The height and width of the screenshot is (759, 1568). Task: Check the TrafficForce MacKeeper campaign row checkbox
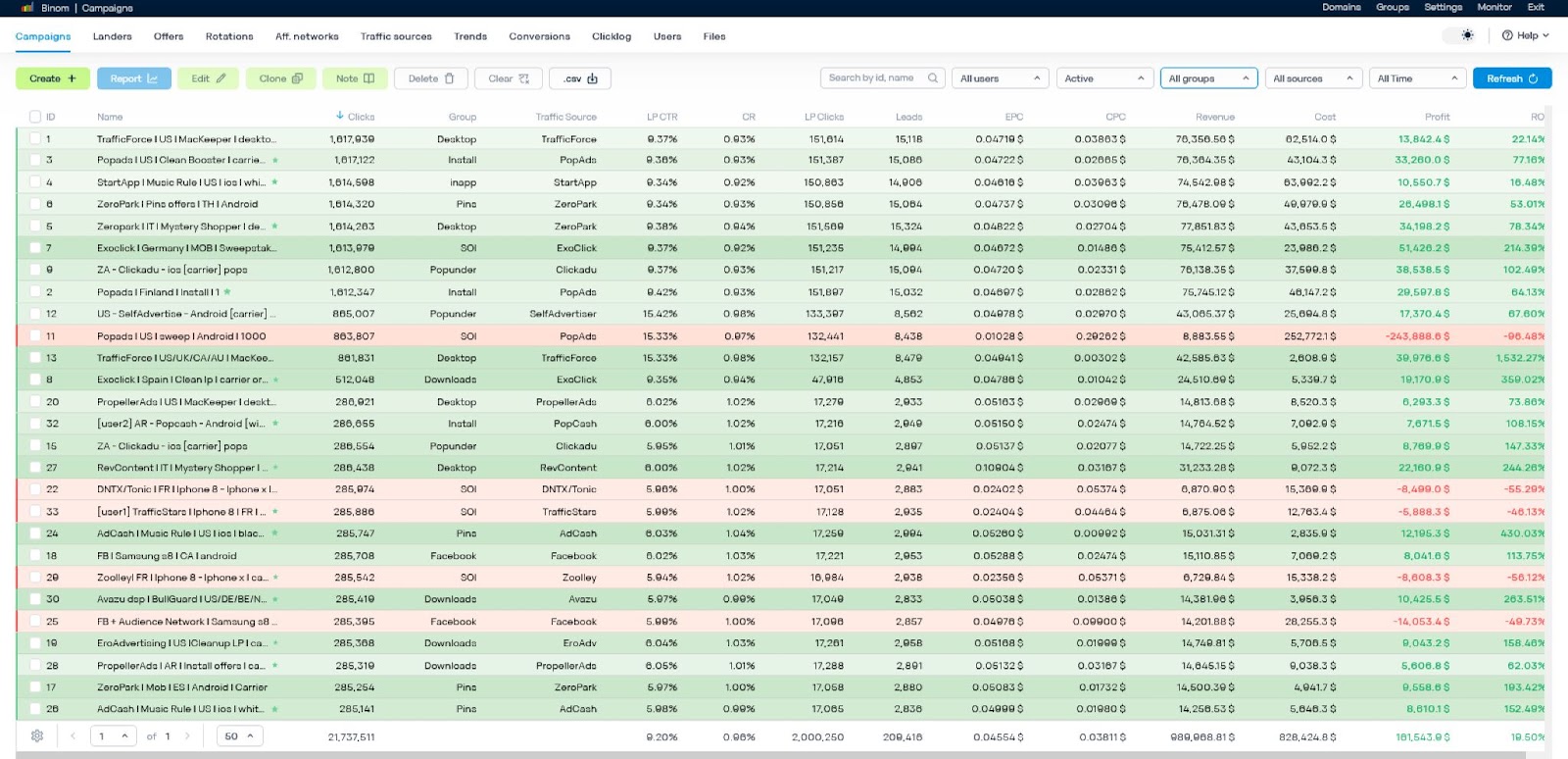[x=35, y=139]
